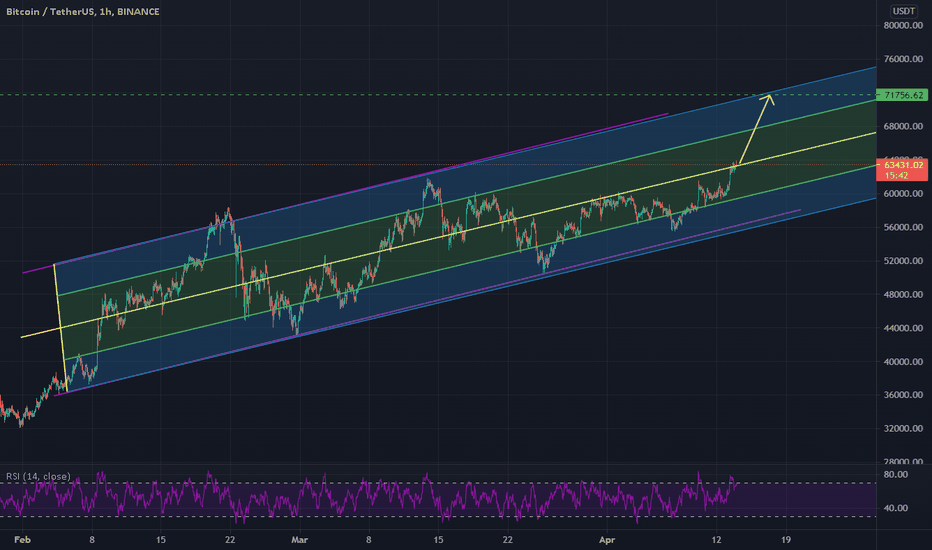
Task: Click the 36000.00 price axis label
Action: click(903, 395)
